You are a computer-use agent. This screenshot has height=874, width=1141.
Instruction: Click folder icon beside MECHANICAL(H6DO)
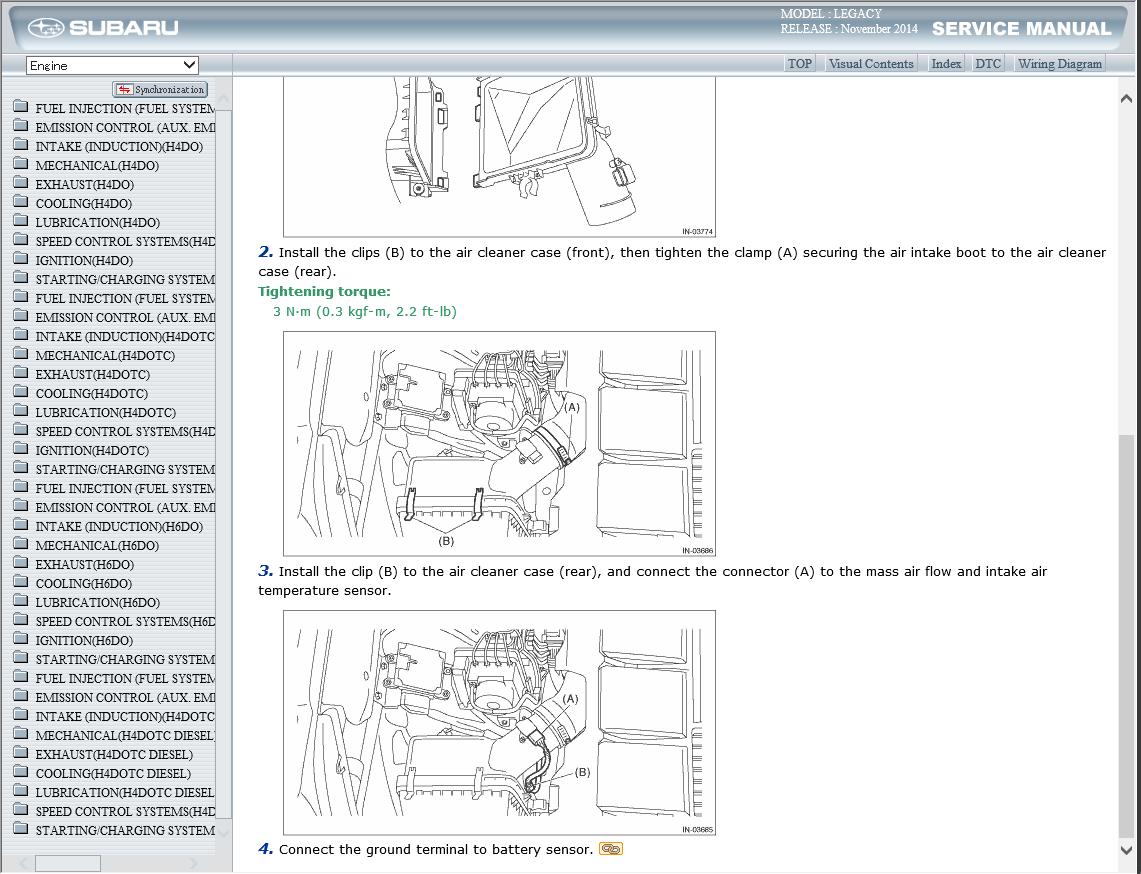20,544
